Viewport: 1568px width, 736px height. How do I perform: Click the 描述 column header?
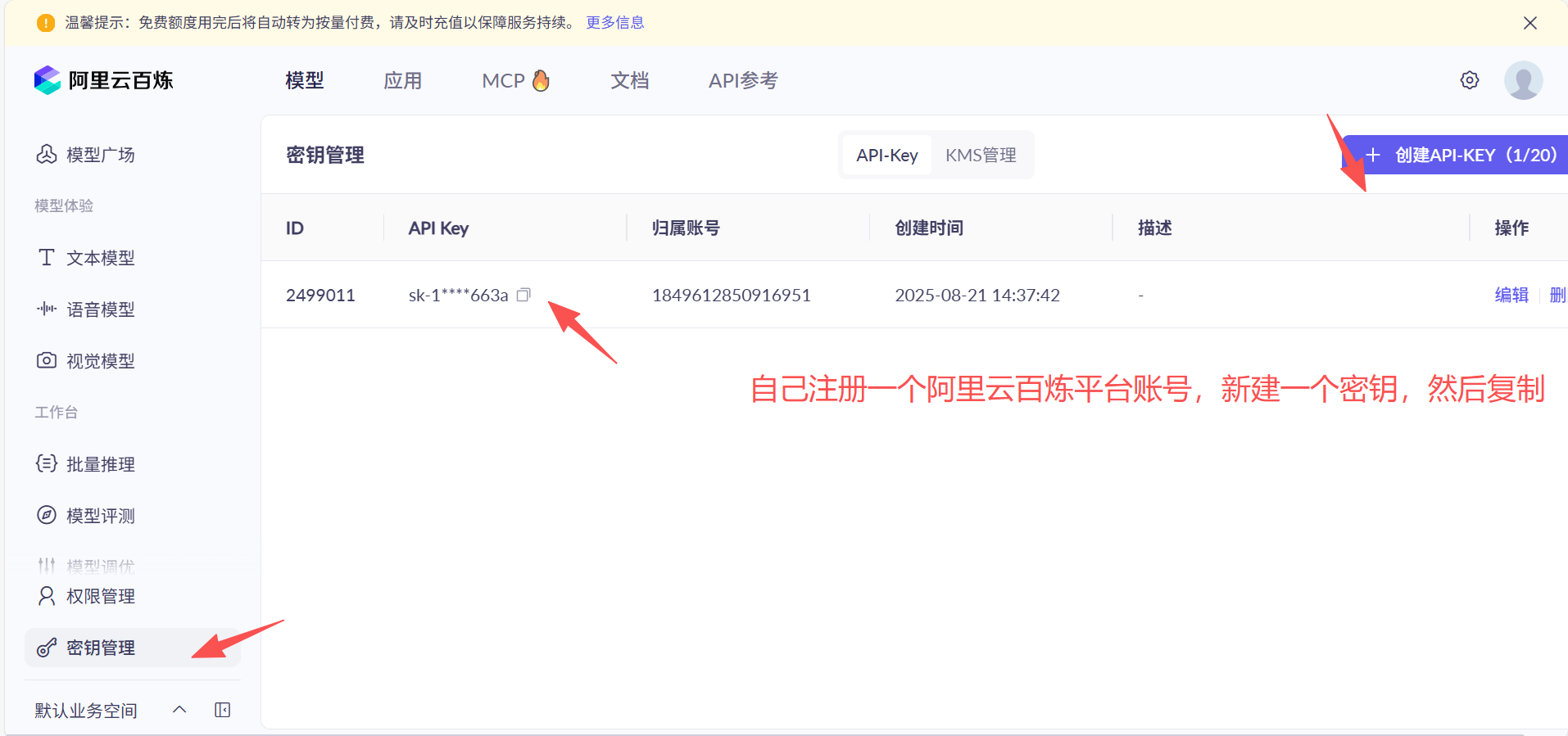click(1154, 228)
